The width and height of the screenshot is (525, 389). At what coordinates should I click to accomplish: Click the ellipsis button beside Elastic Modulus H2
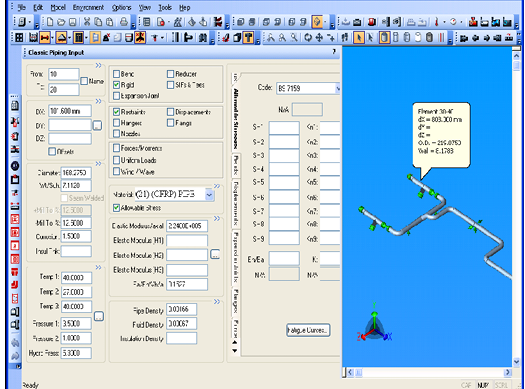click(x=215, y=254)
